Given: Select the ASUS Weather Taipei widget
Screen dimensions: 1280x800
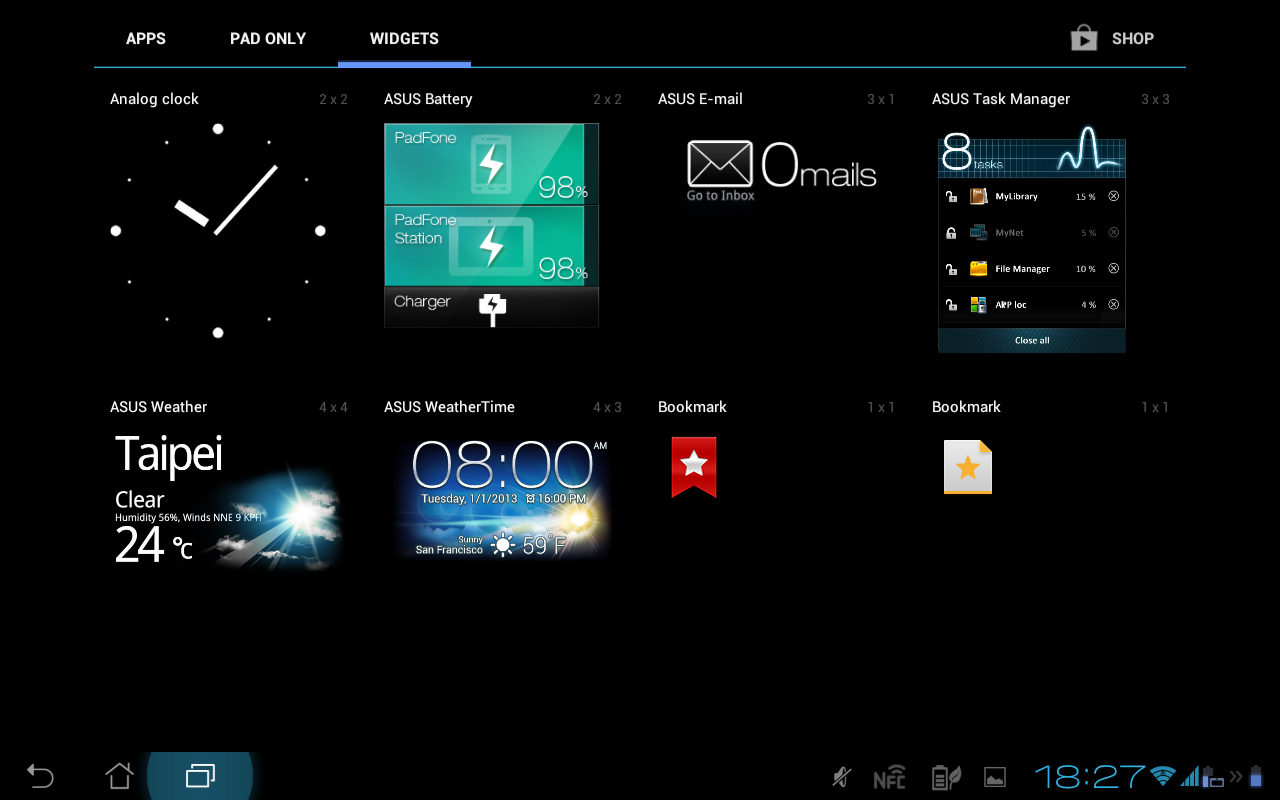Looking at the screenshot, I should (x=227, y=500).
